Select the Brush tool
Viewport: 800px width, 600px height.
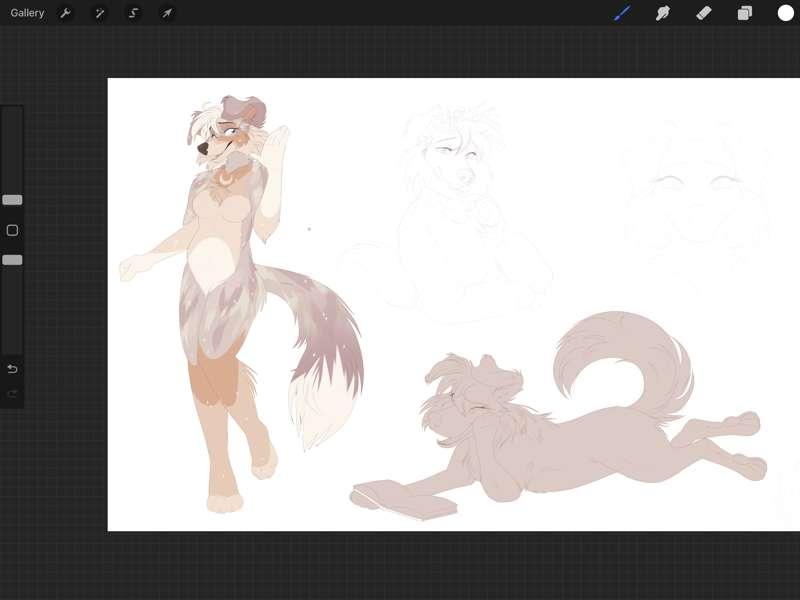point(622,13)
